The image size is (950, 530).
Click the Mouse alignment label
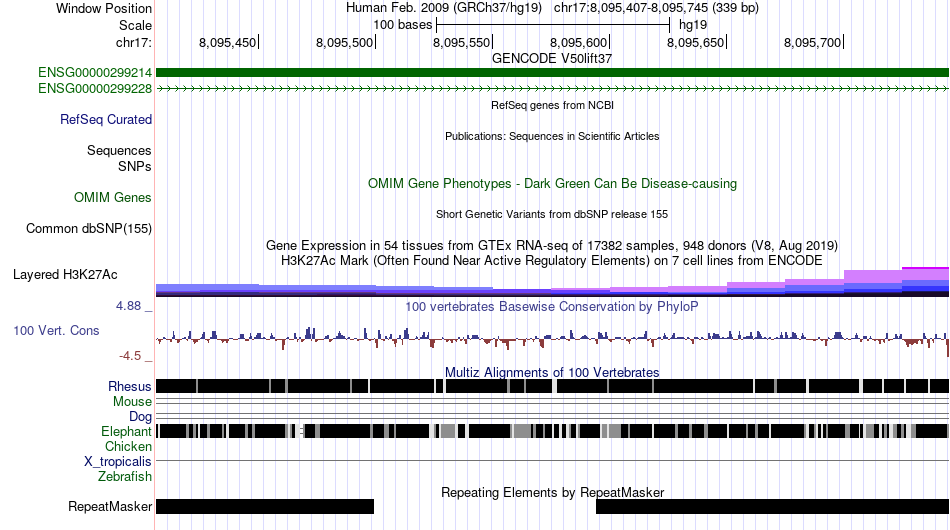132,402
